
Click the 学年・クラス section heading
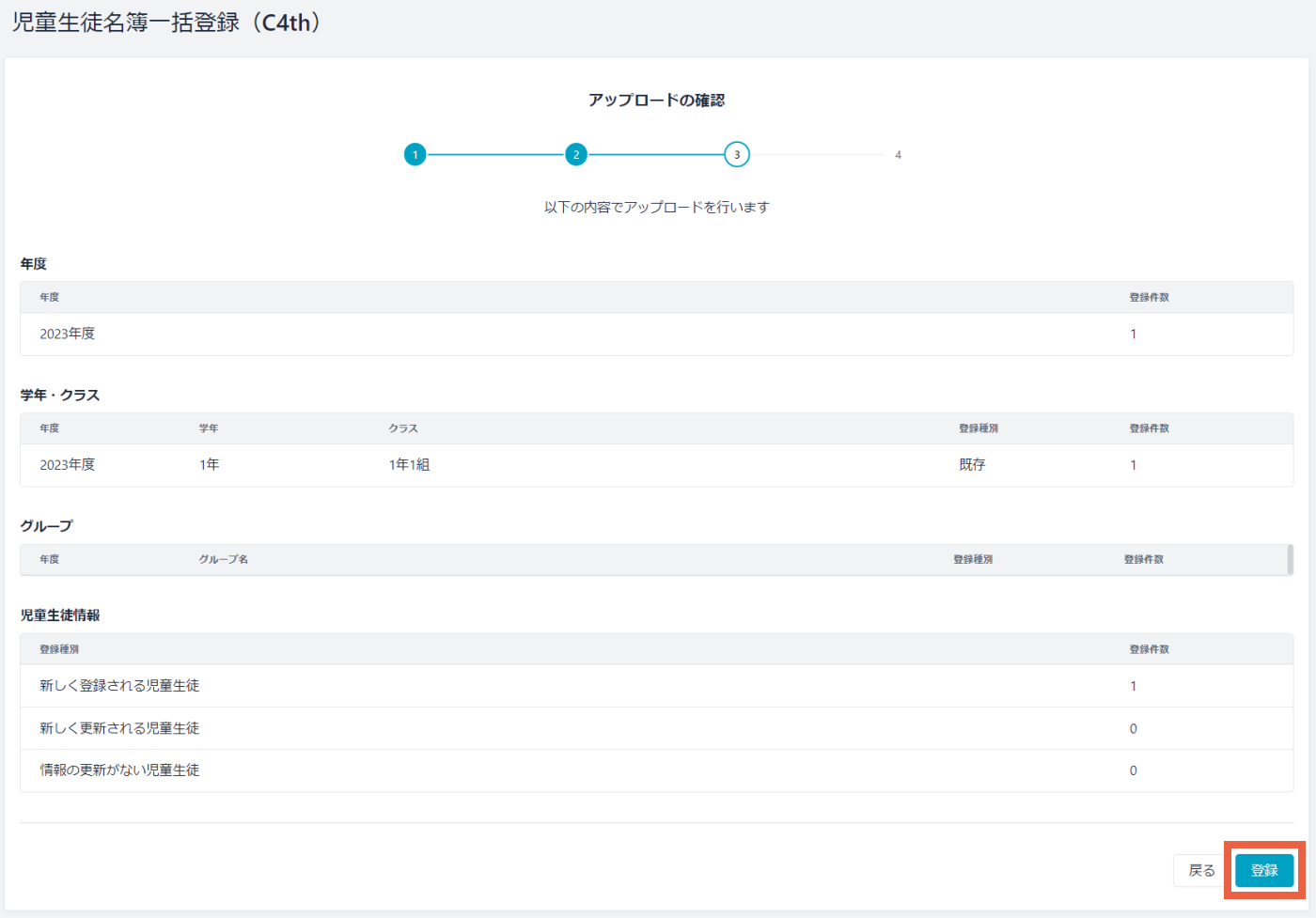point(60,395)
